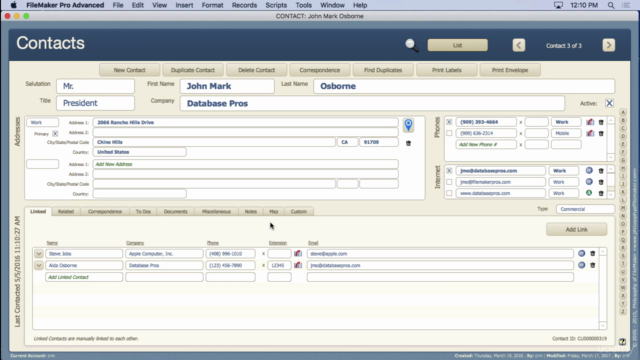The width and height of the screenshot is (640, 360).
Task: Open the Scripts menu
Action: coord(276,5)
